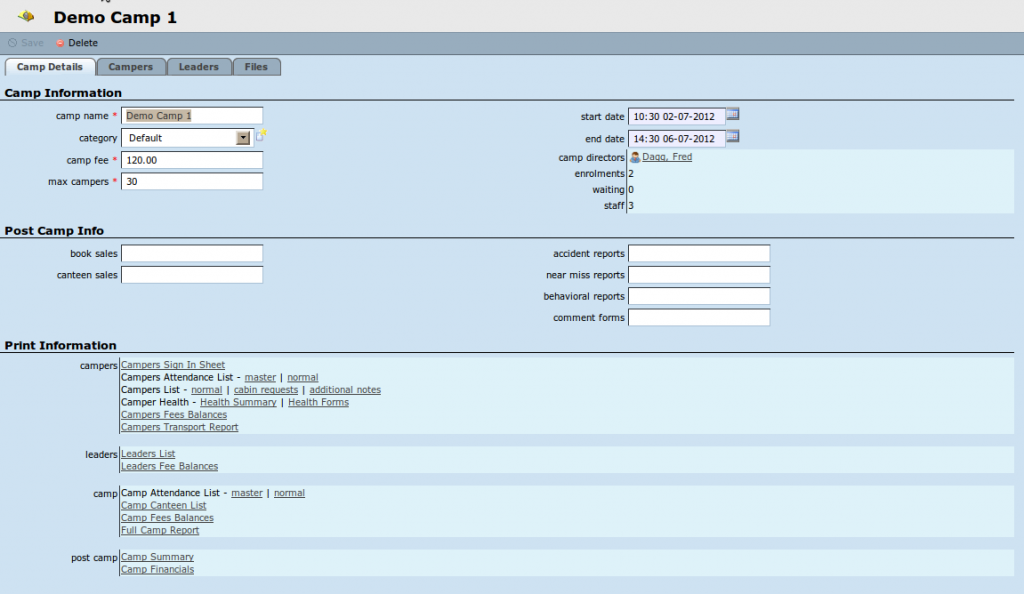Click the start date calendar icon
Screen dimensions: 1024x594
pos(732,115)
